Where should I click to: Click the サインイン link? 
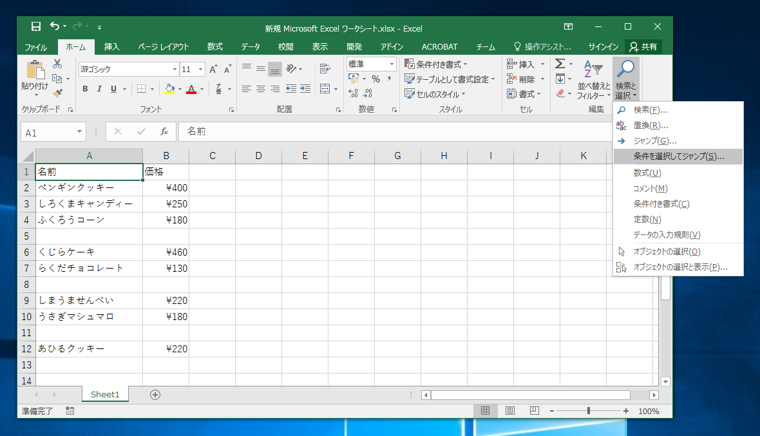coord(603,47)
